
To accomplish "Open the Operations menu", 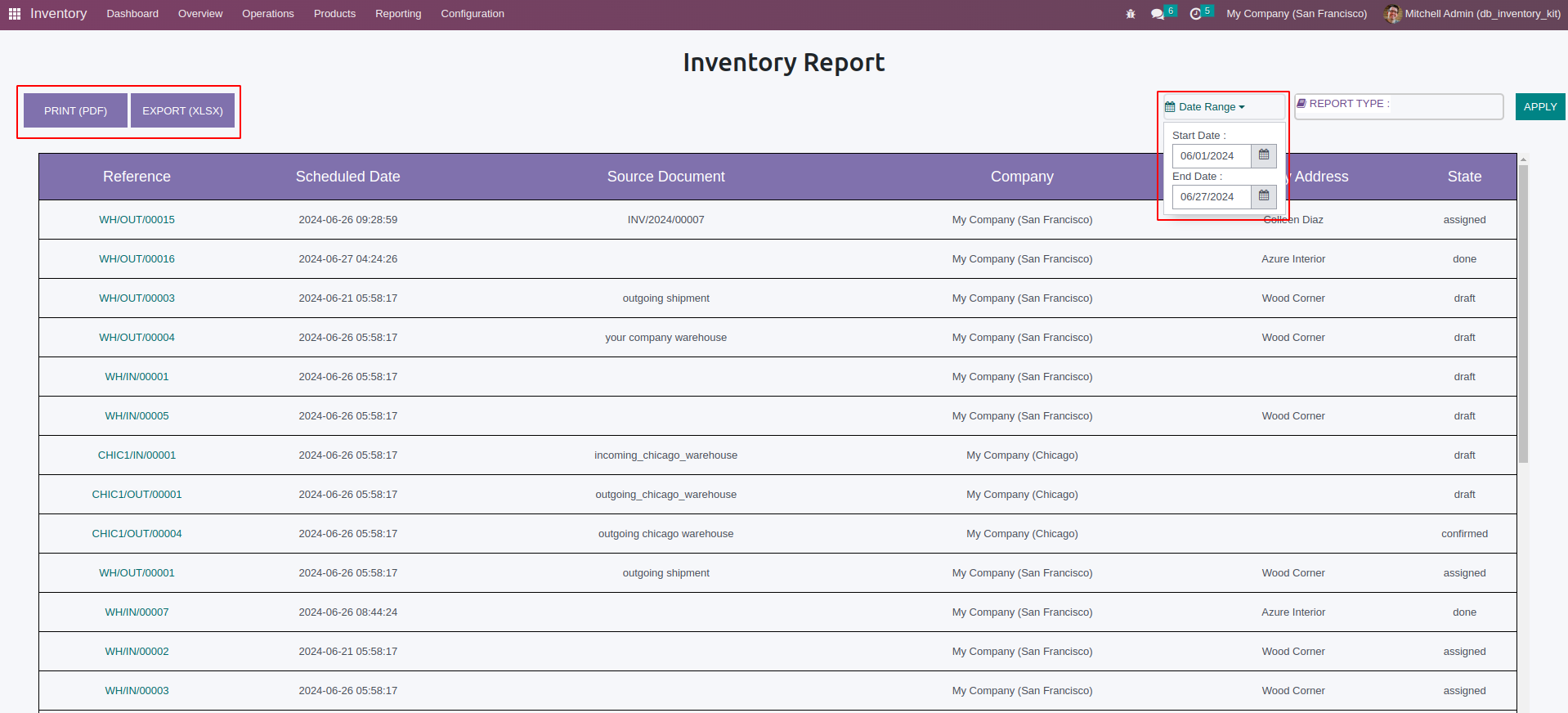I will (267, 14).
